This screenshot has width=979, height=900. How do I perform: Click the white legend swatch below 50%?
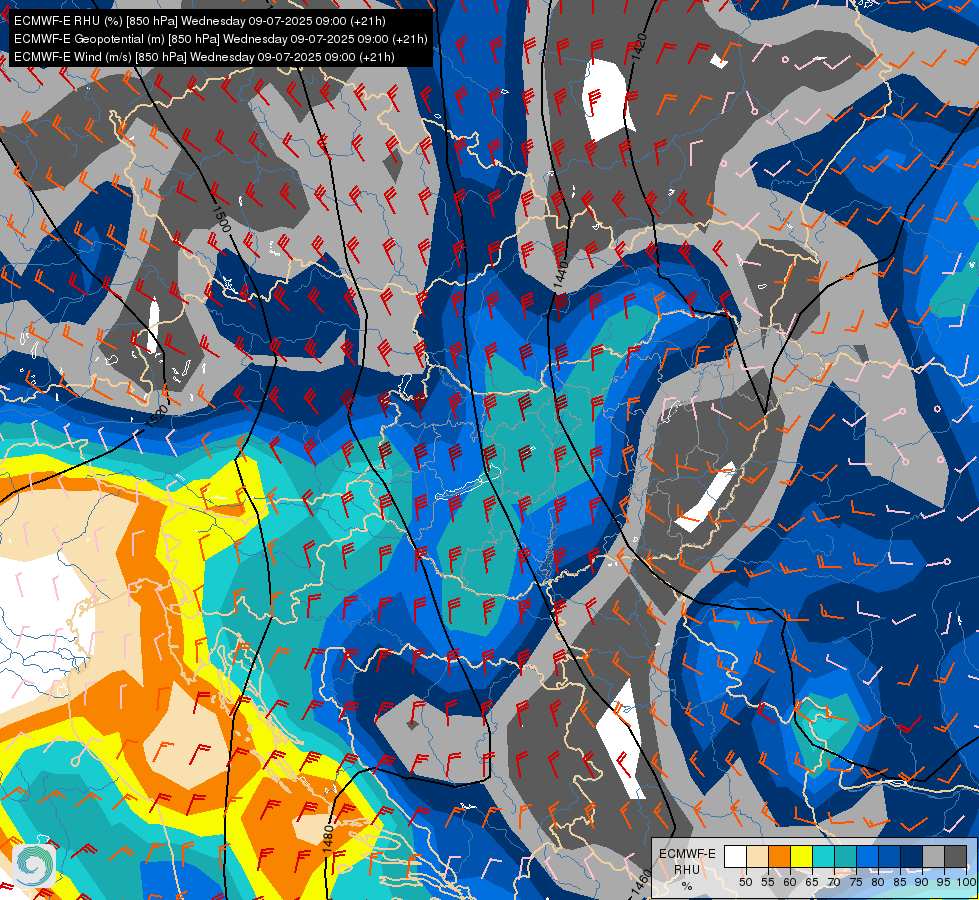[x=735, y=857]
